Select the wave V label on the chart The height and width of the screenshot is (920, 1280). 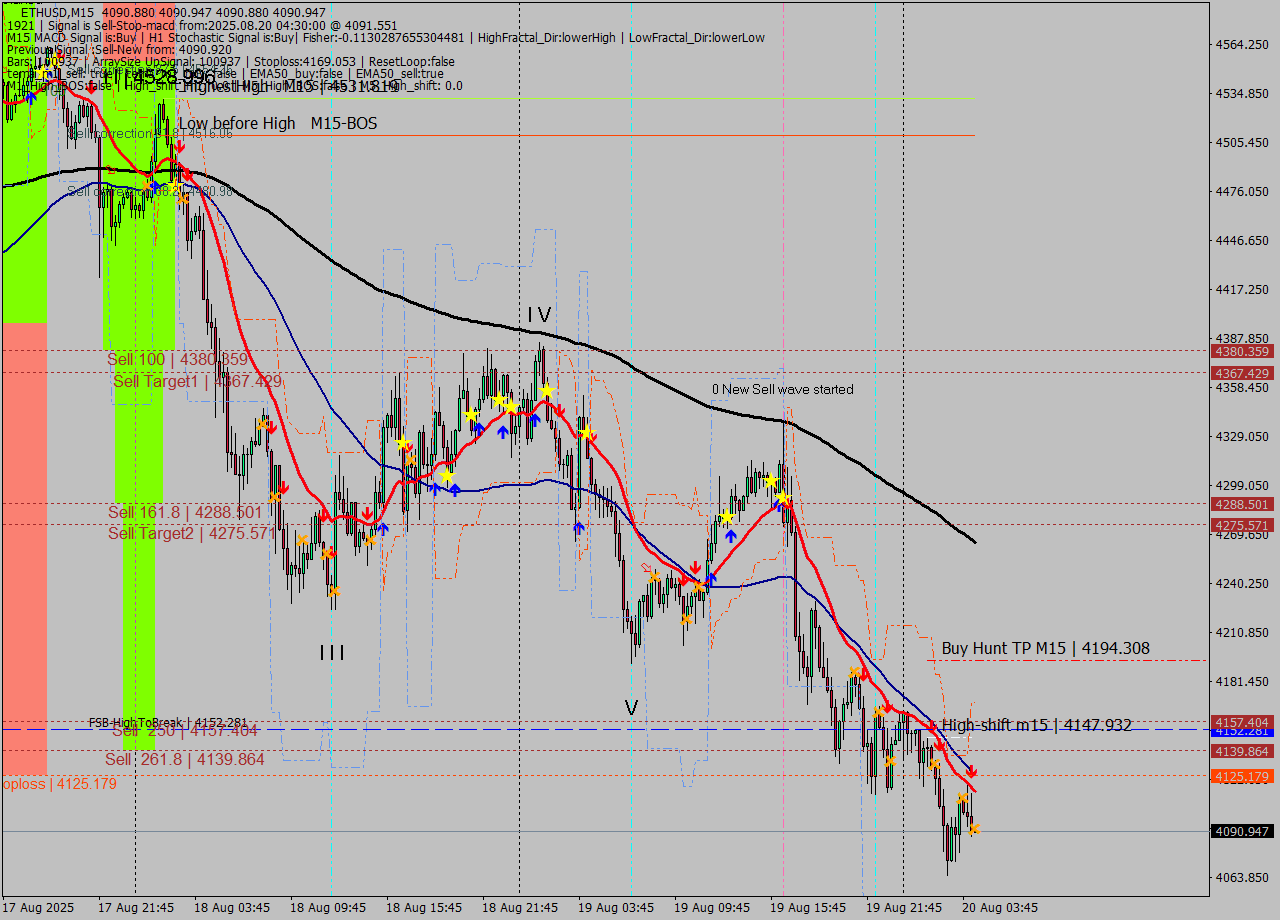coord(631,708)
